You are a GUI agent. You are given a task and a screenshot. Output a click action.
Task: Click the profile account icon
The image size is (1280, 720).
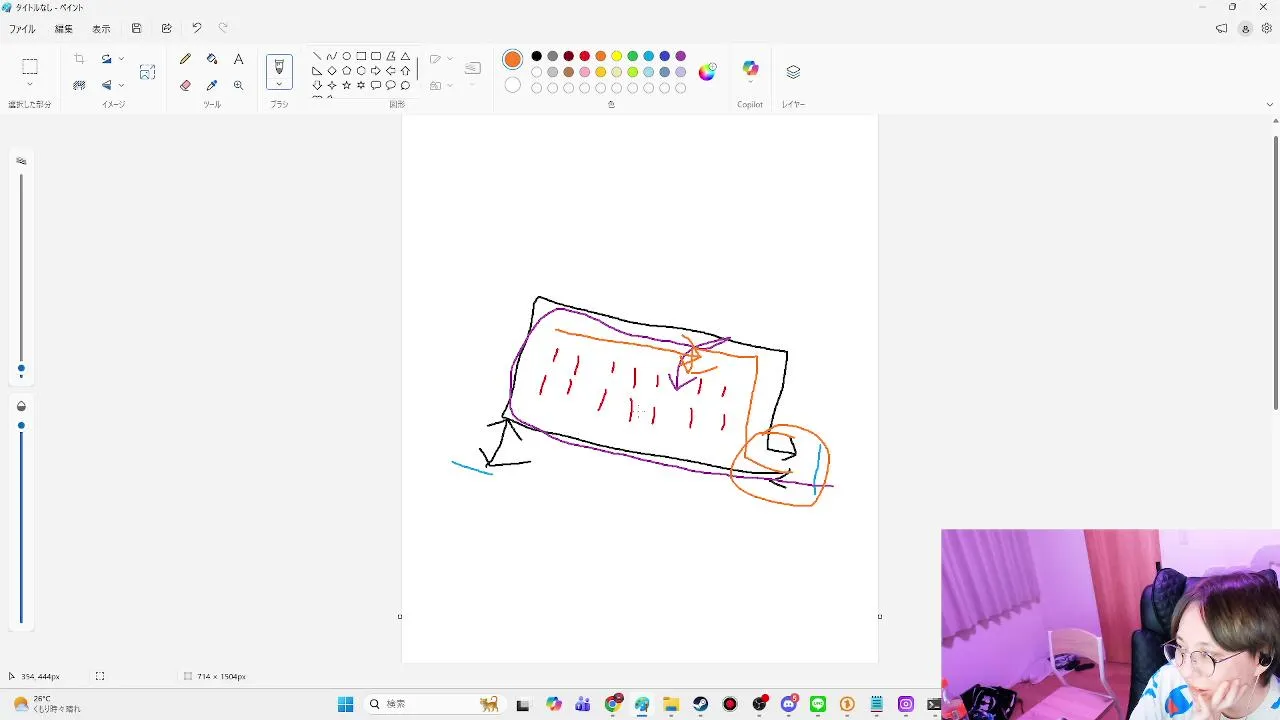pos(1245,29)
